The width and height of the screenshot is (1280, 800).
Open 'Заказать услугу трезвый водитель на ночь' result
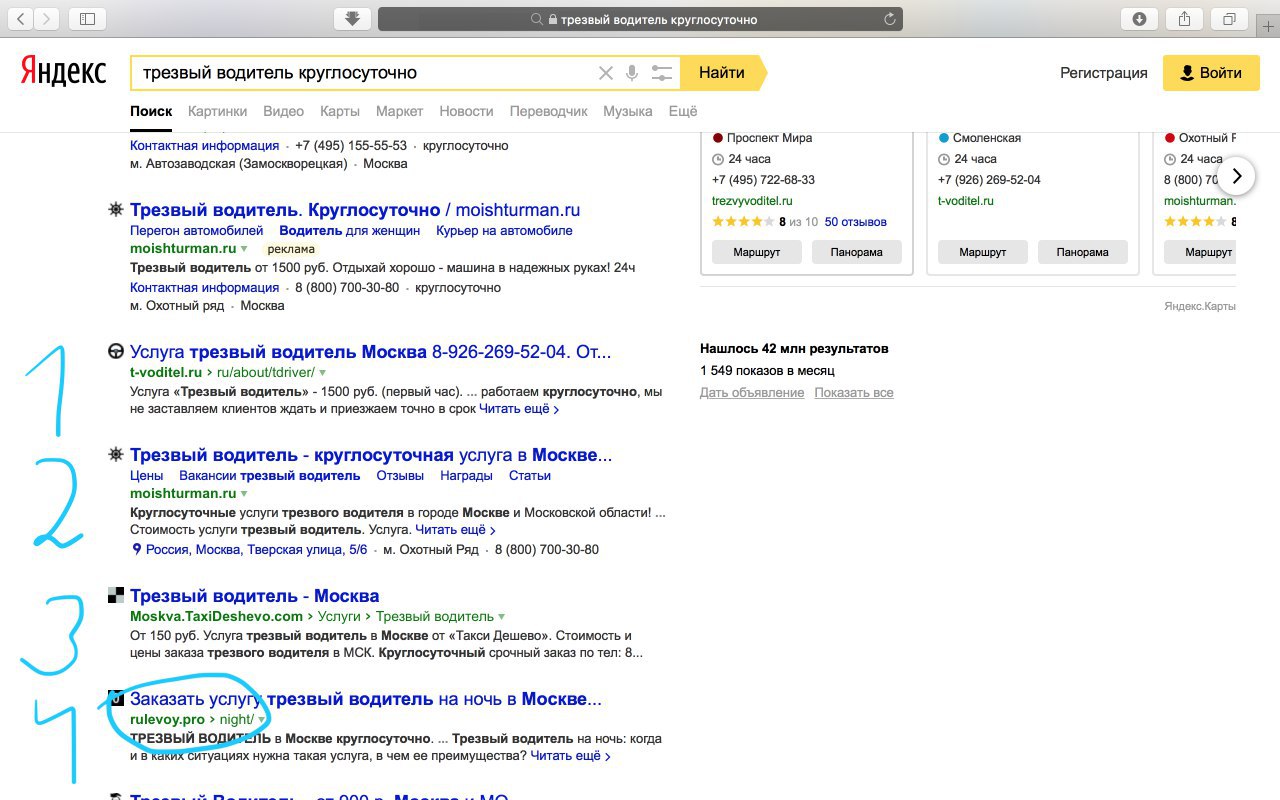[x=366, y=699]
